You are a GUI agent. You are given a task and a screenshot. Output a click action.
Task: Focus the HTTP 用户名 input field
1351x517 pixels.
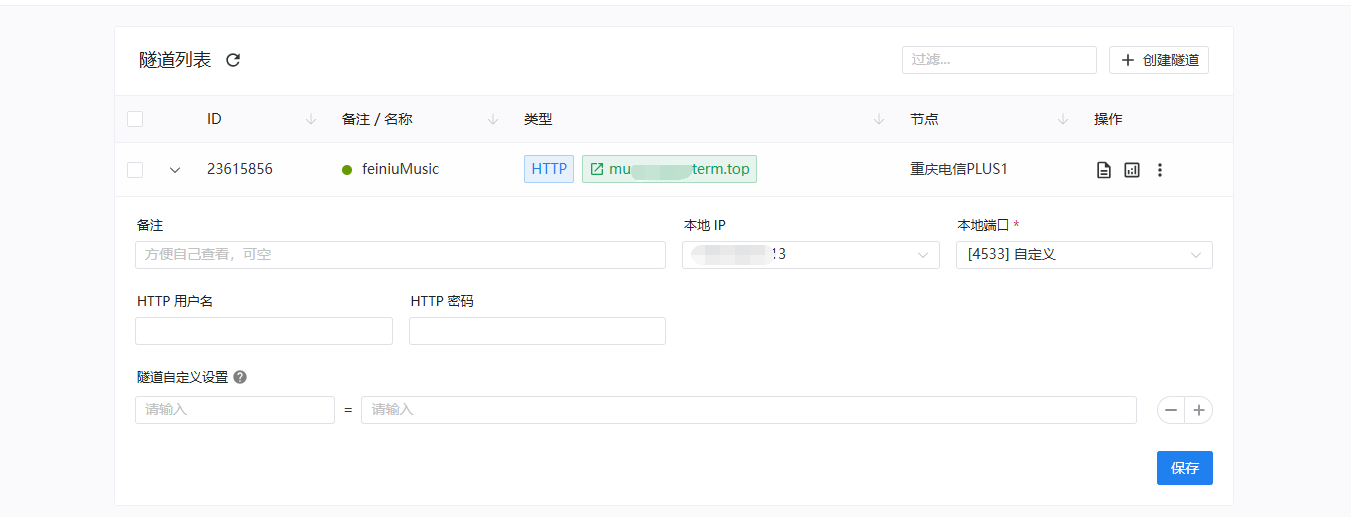[264, 331]
